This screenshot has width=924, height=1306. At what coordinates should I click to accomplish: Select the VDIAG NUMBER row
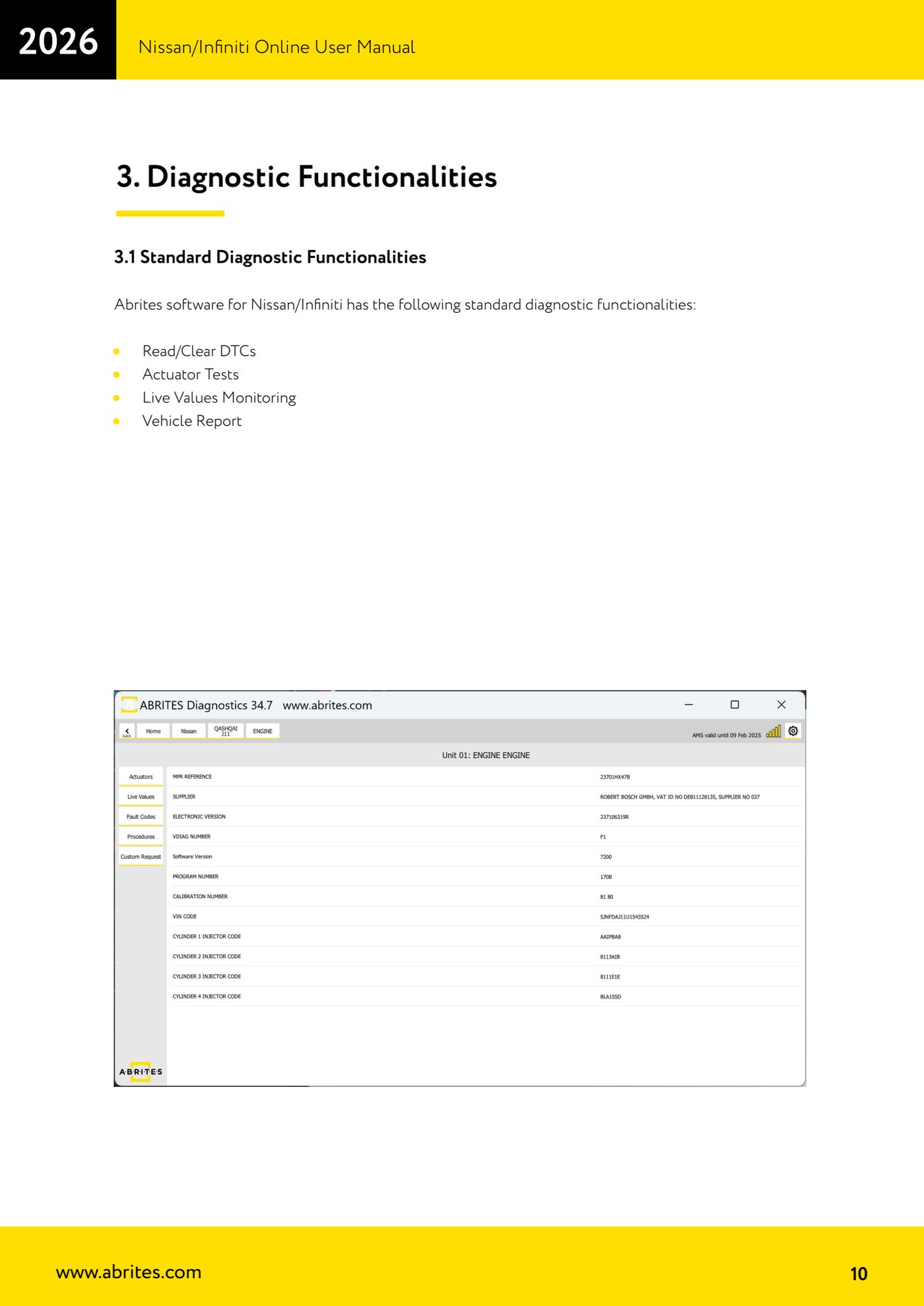(486, 837)
